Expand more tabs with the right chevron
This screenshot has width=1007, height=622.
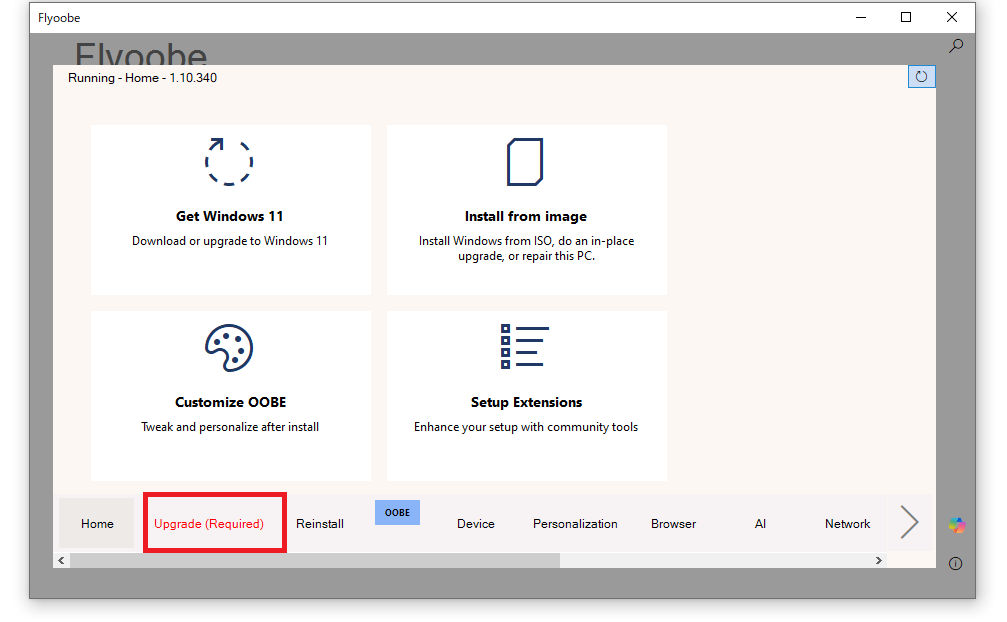click(908, 522)
